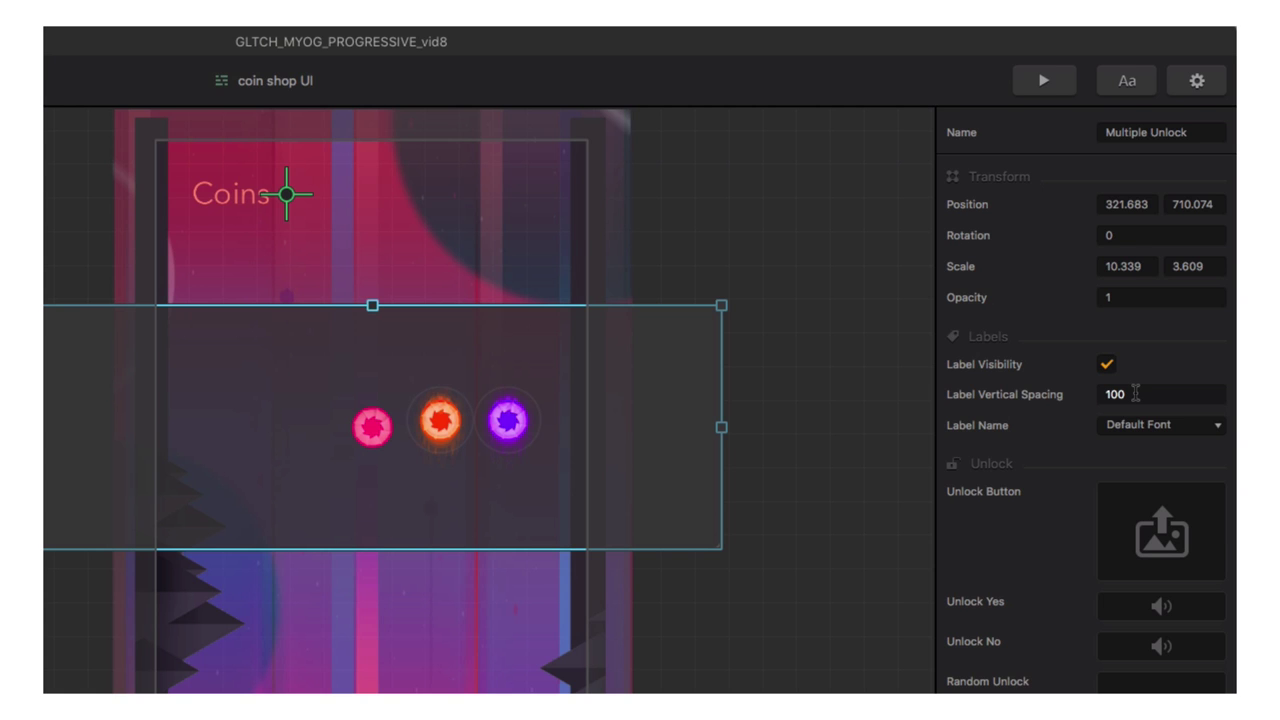The height and width of the screenshot is (720, 1280).
Task: Open the gear settings button
Action: tap(1196, 81)
